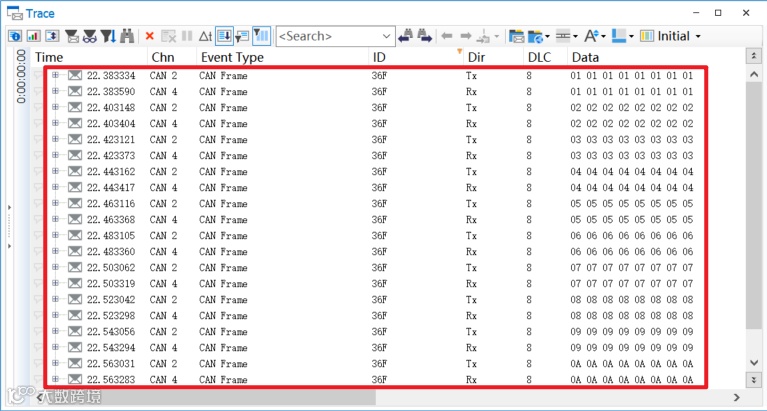Click the gray back arrow
This screenshot has height=411, width=767.
447,36
